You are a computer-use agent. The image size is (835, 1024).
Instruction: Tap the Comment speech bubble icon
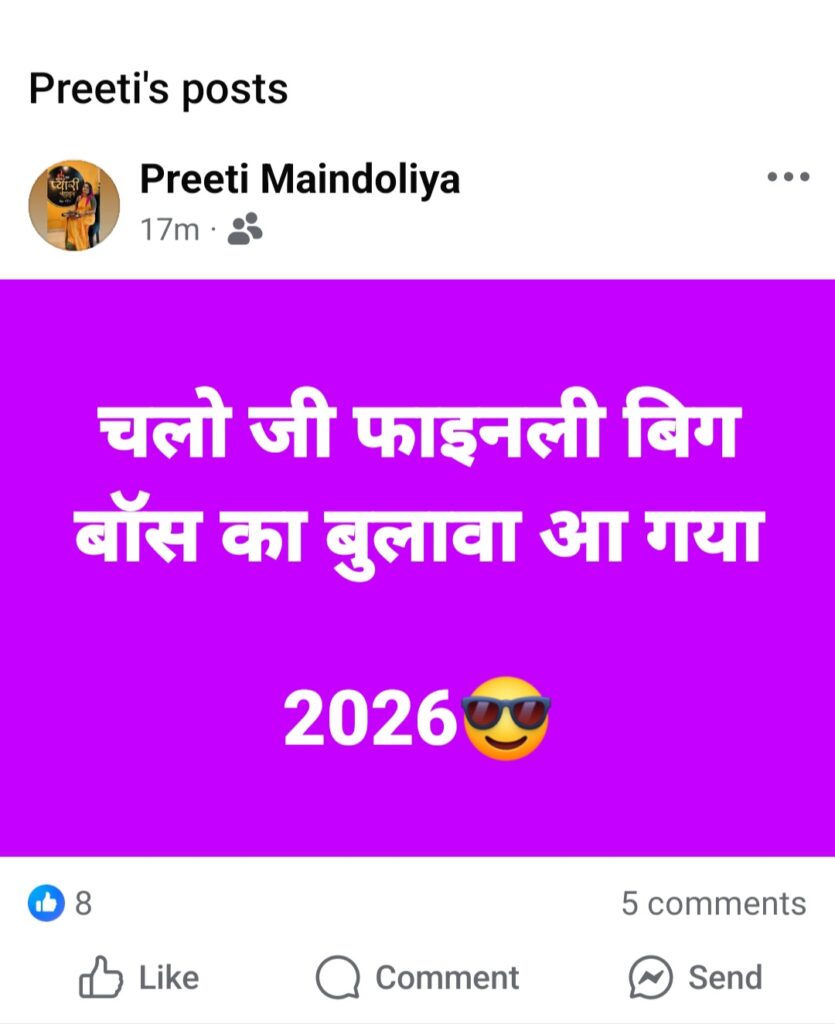point(338,978)
